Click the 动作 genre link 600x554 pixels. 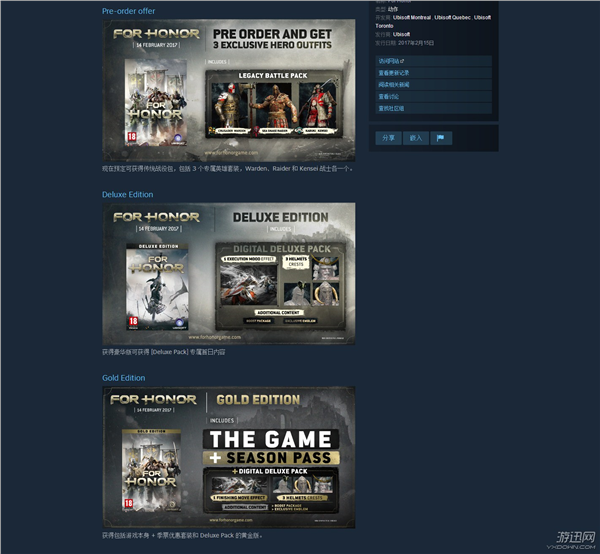coord(393,9)
